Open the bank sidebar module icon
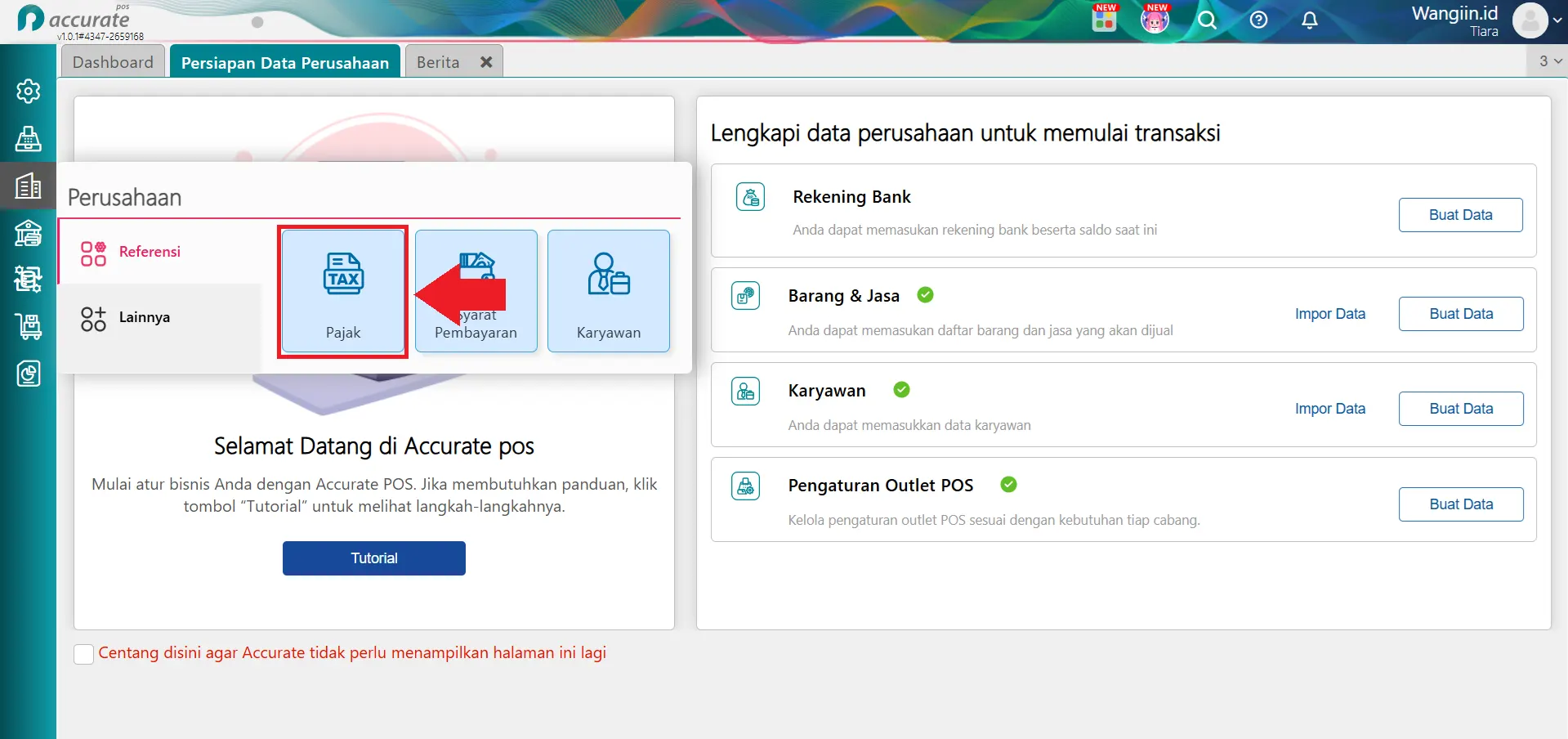Viewport: 1568px width, 739px height. (29, 234)
